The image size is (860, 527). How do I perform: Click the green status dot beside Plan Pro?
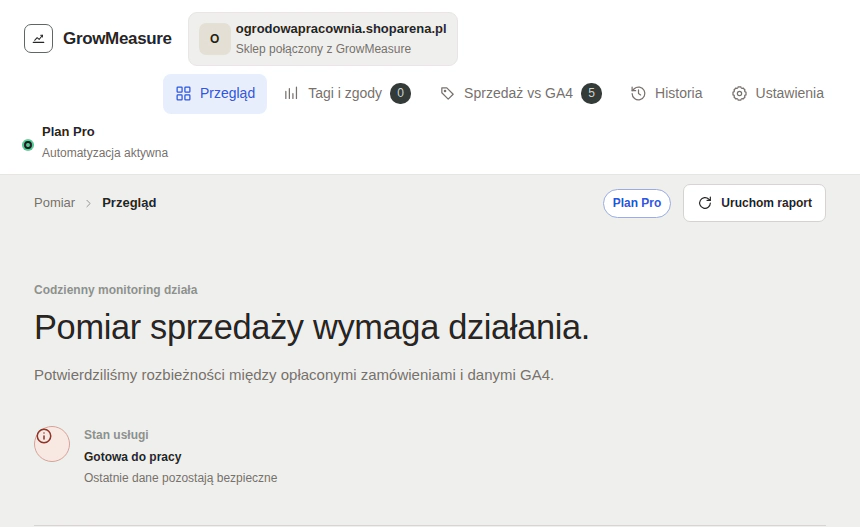[x=27, y=145]
